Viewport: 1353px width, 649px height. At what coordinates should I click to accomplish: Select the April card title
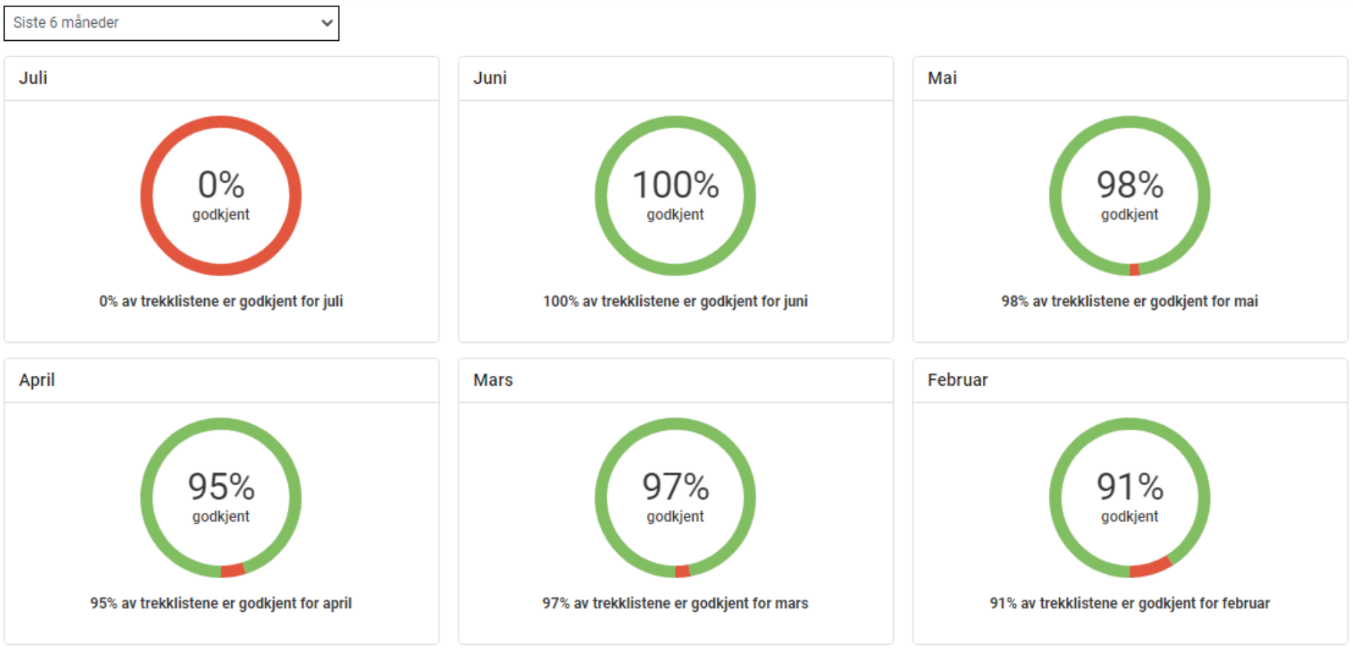pos(37,381)
